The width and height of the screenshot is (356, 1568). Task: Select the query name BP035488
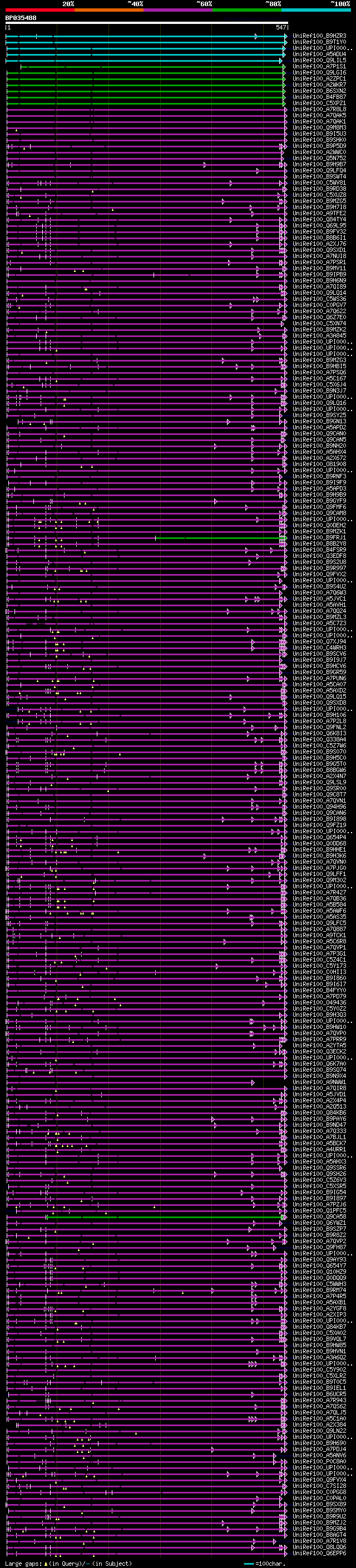[x=21, y=18]
